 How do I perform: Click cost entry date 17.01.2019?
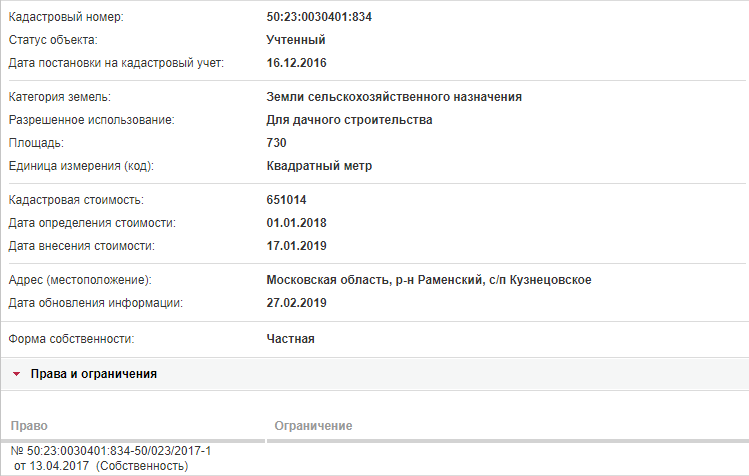[296, 246]
